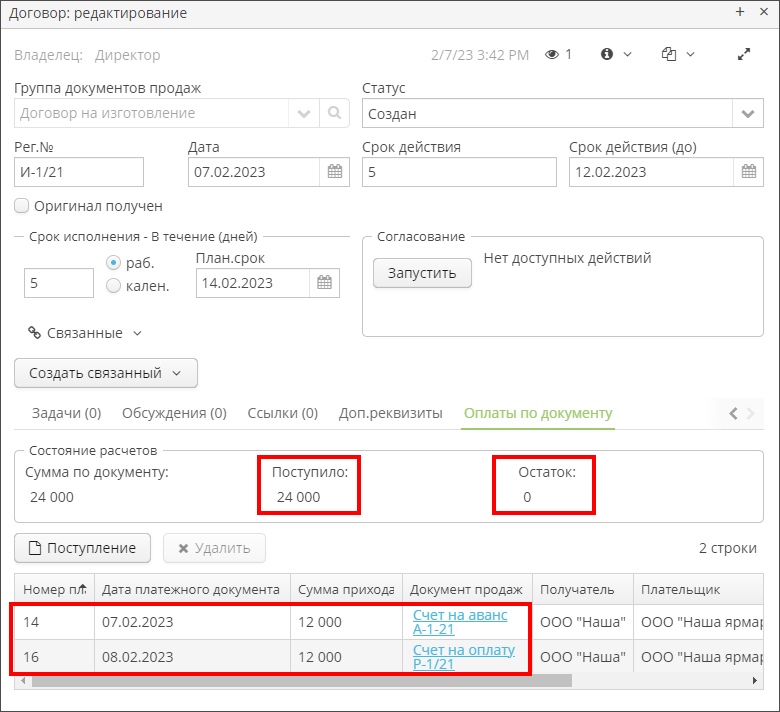
Task: Click the execution days field with 5
Action: point(59,283)
